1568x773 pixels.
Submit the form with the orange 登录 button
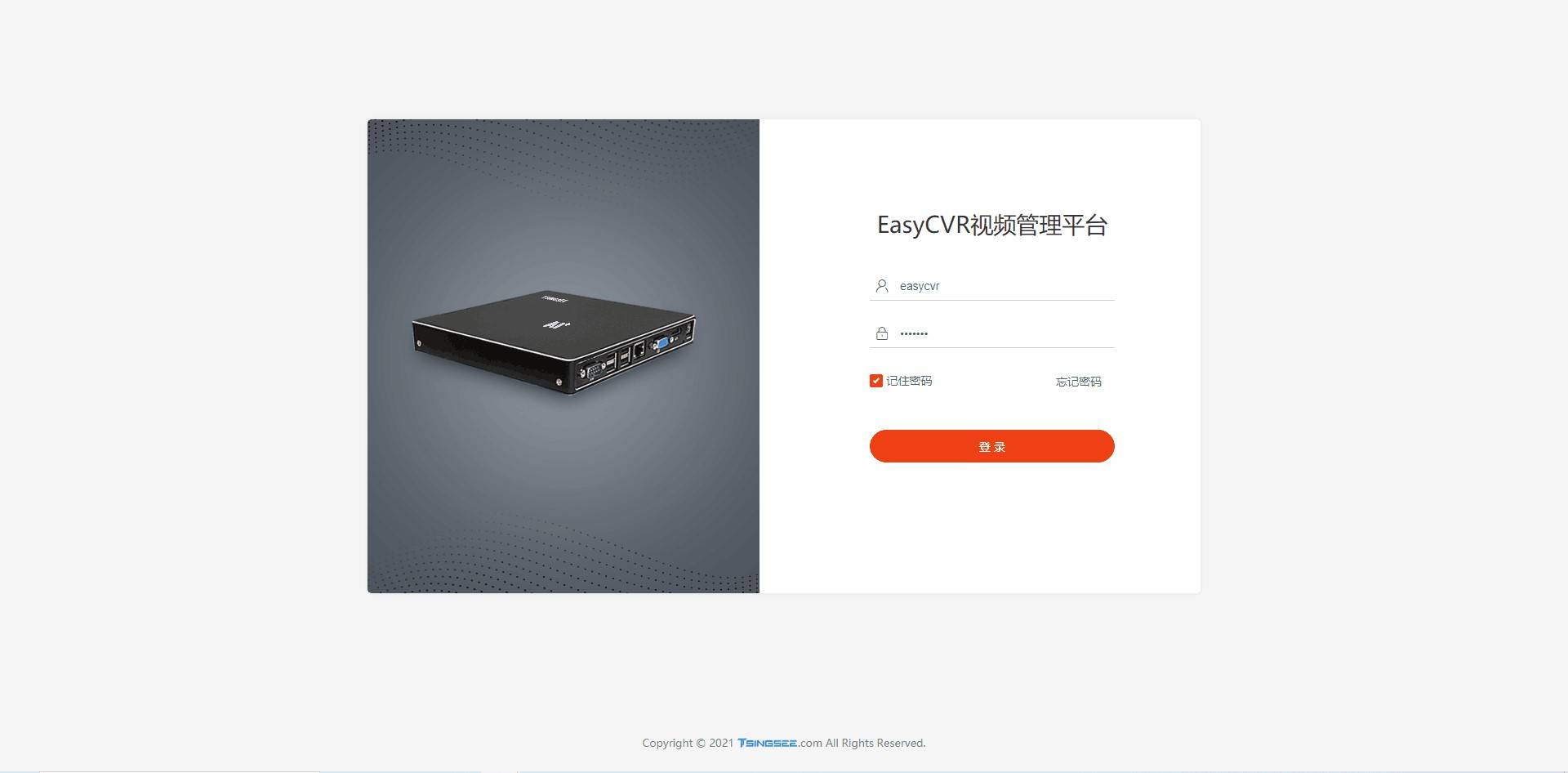click(992, 446)
